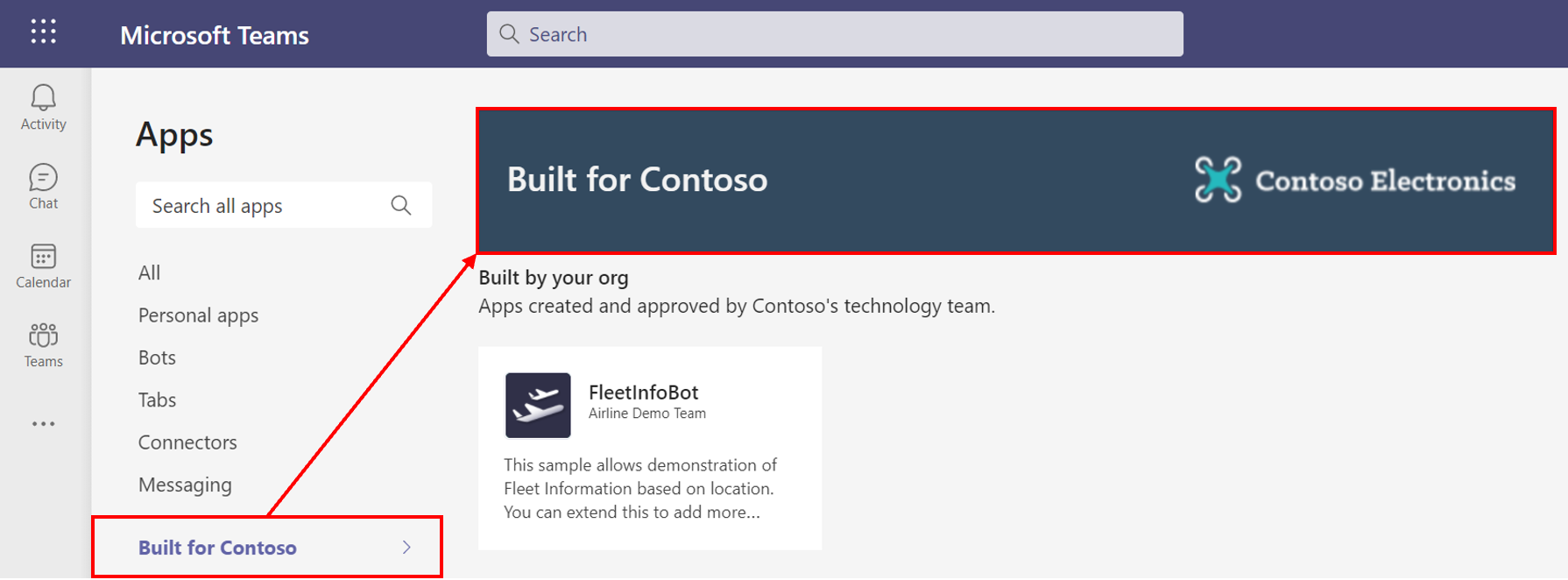Screen dimensions: 1568x580
Task: Select the All apps category
Action: (150, 272)
